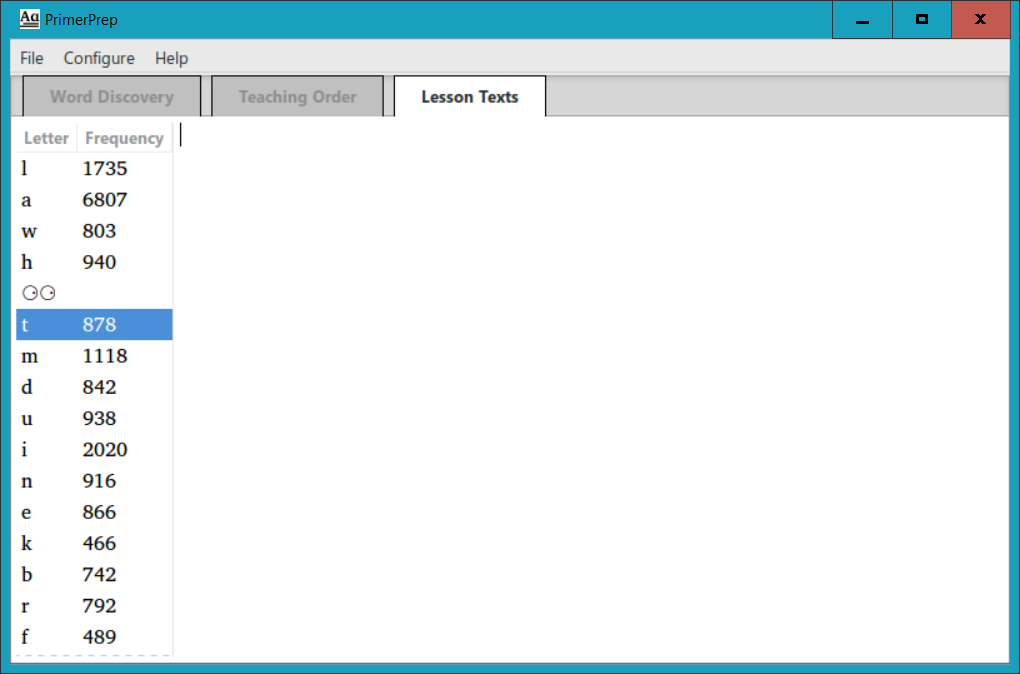Open the Help menu
Screen dimensions: 1020x674
[171, 58]
